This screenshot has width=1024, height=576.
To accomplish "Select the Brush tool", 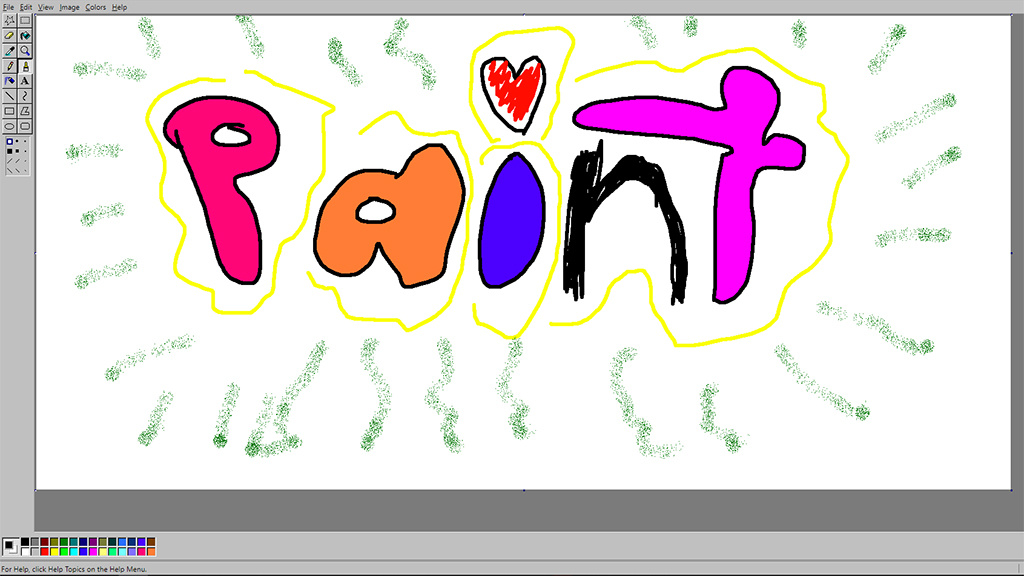I will tap(24, 65).
